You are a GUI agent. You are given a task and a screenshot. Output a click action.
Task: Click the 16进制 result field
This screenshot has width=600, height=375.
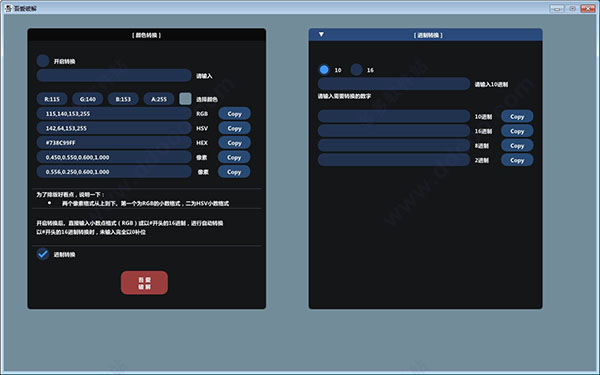pos(394,131)
